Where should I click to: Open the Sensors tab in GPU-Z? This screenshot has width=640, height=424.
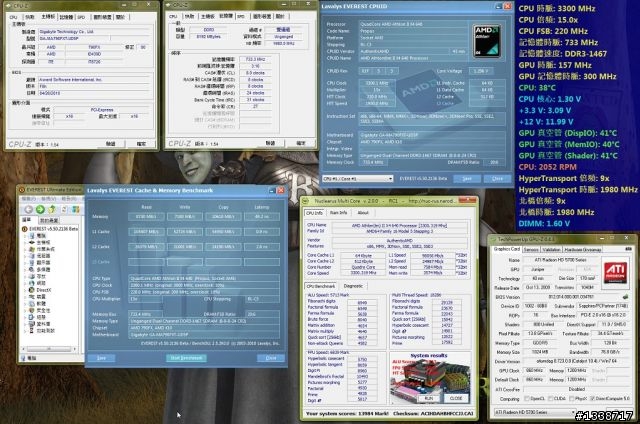pyautogui.click(x=531, y=249)
